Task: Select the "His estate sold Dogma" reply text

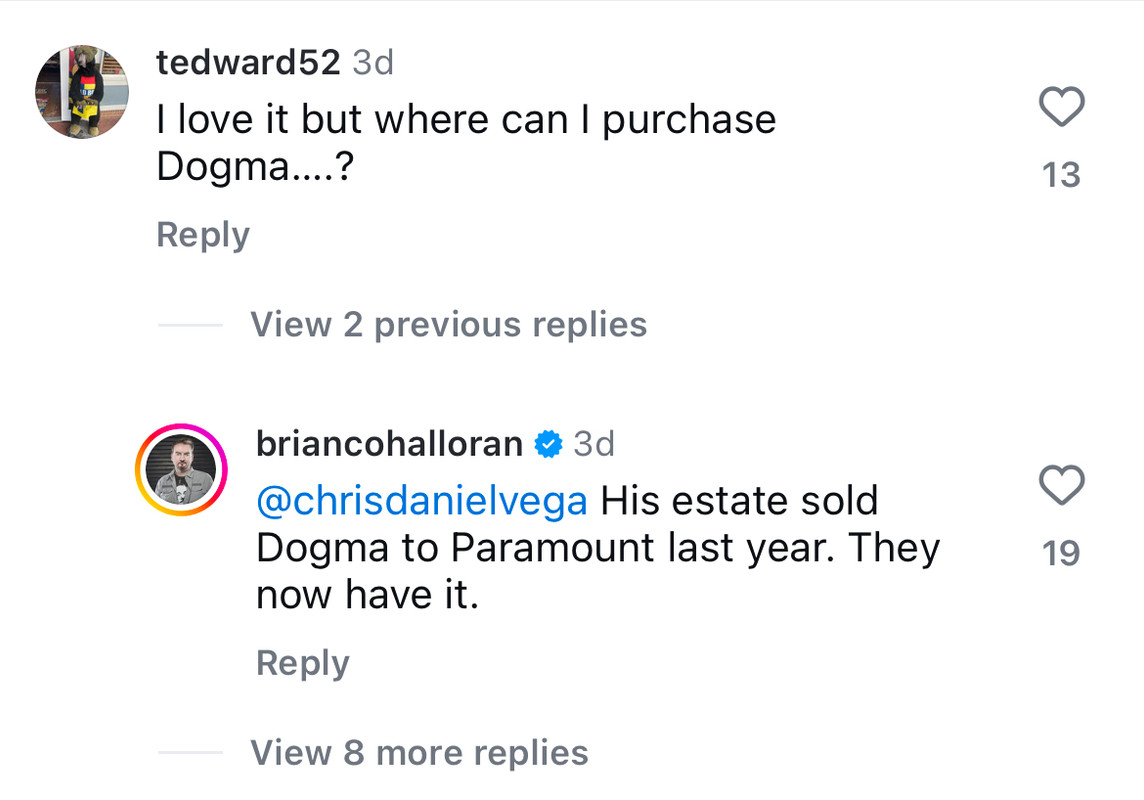Action: [598, 548]
